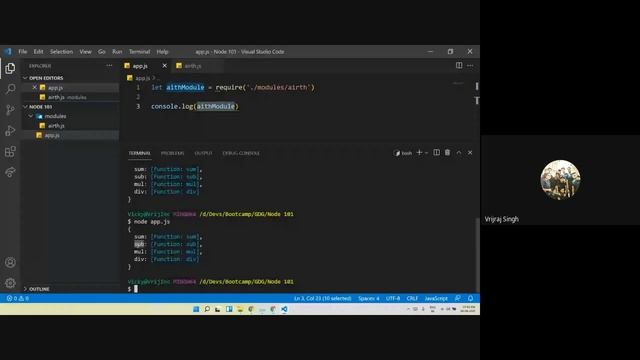Image resolution: width=640 pixels, height=360 pixels.
Task: Change encoding via UTF-8 status entry
Action: tap(393, 298)
